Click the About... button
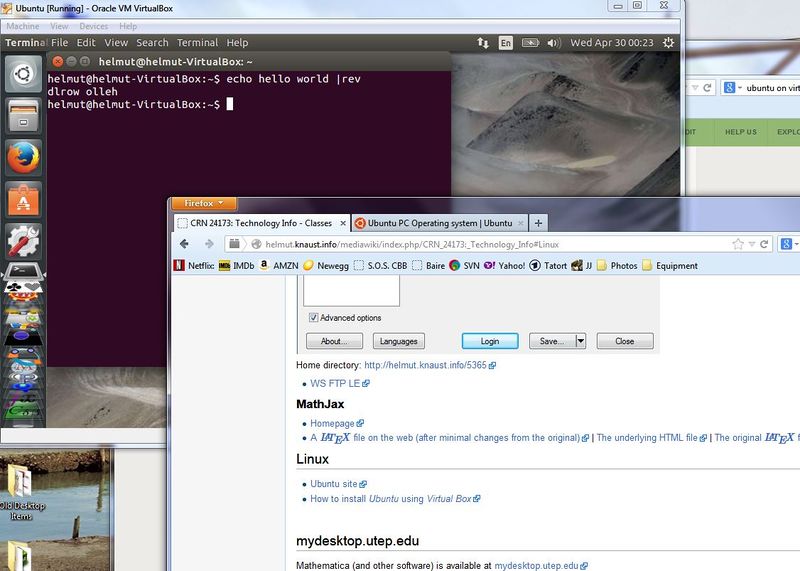Viewport: 800px width, 571px height. click(334, 341)
